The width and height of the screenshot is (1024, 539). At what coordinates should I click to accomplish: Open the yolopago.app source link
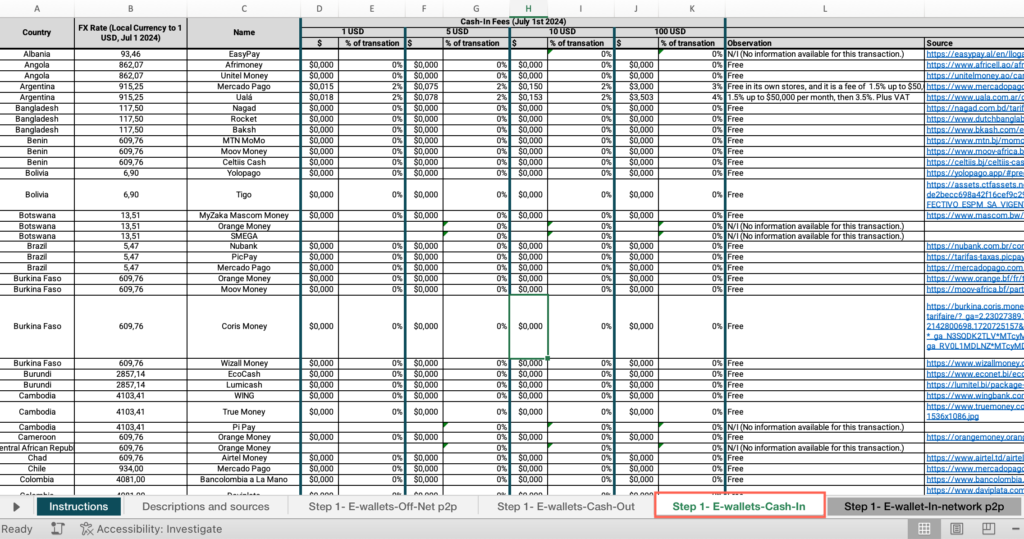[974, 173]
